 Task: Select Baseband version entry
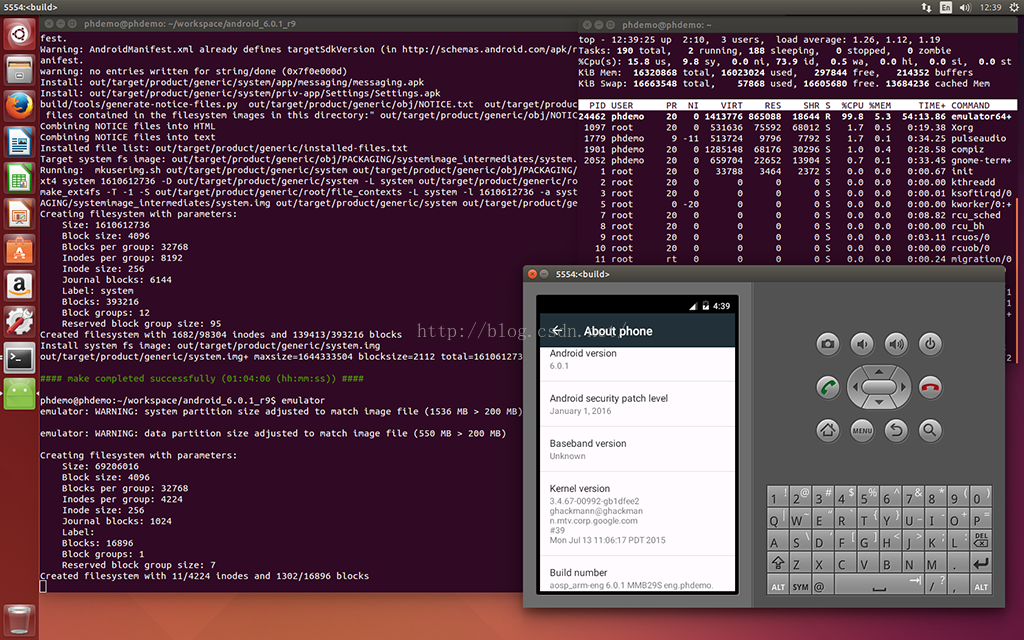coord(637,449)
